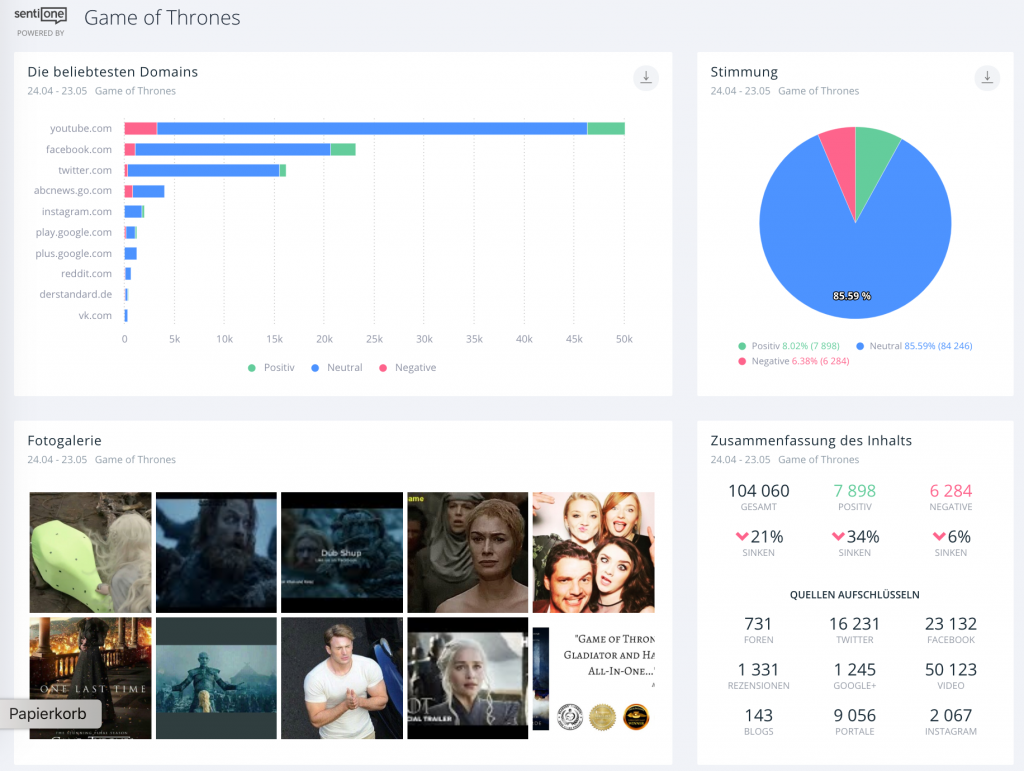Open the Night King photo thumbnail
This screenshot has height=771, width=1024.
[216, 677]
